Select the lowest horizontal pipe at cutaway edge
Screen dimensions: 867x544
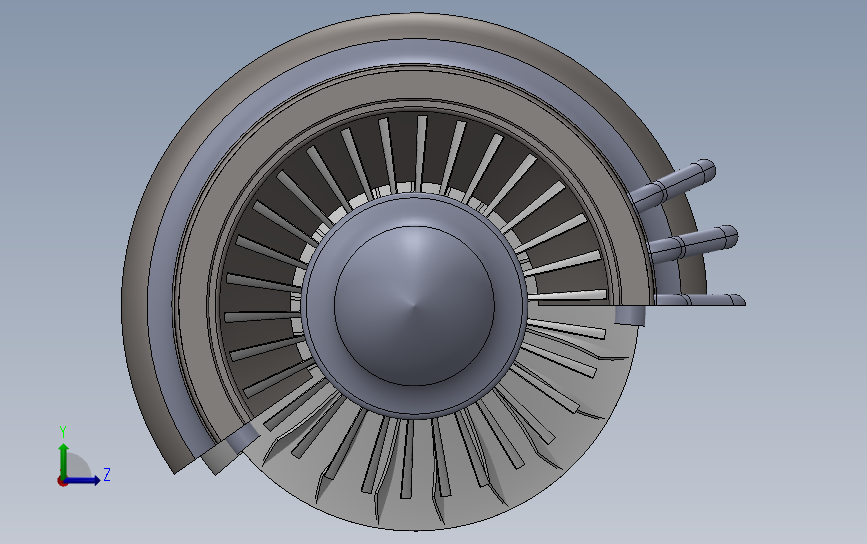[x=700, y=300]
